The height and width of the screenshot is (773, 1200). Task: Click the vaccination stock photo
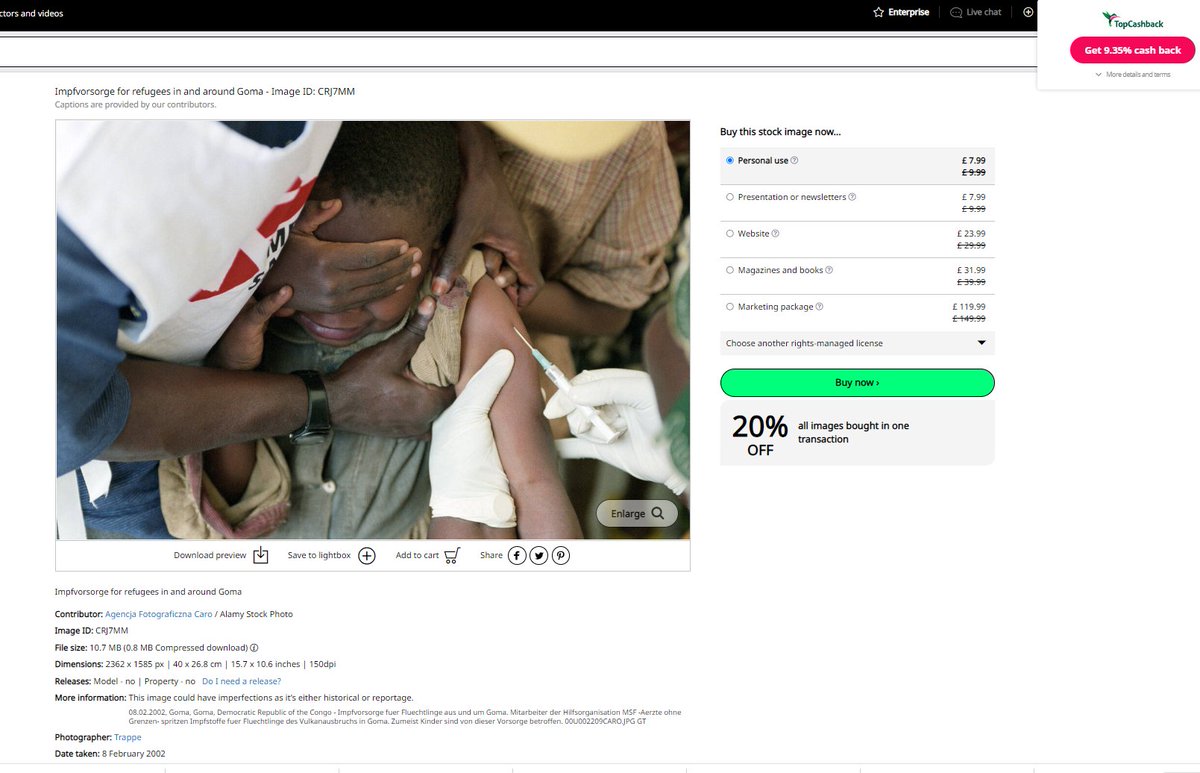tap(373, 330)
